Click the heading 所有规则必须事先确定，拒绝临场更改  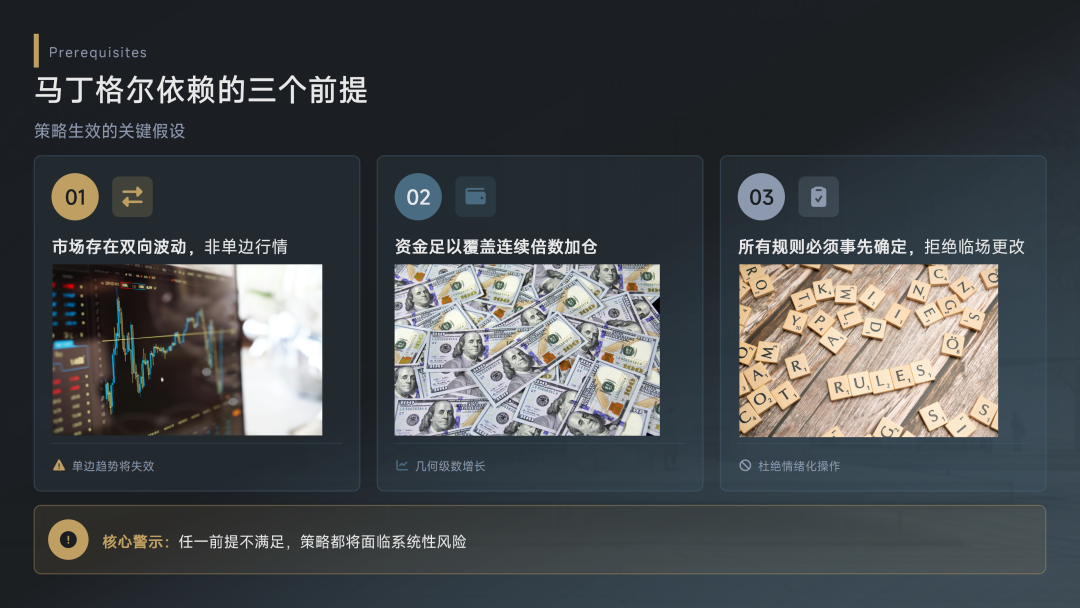[x=882, y=247]
